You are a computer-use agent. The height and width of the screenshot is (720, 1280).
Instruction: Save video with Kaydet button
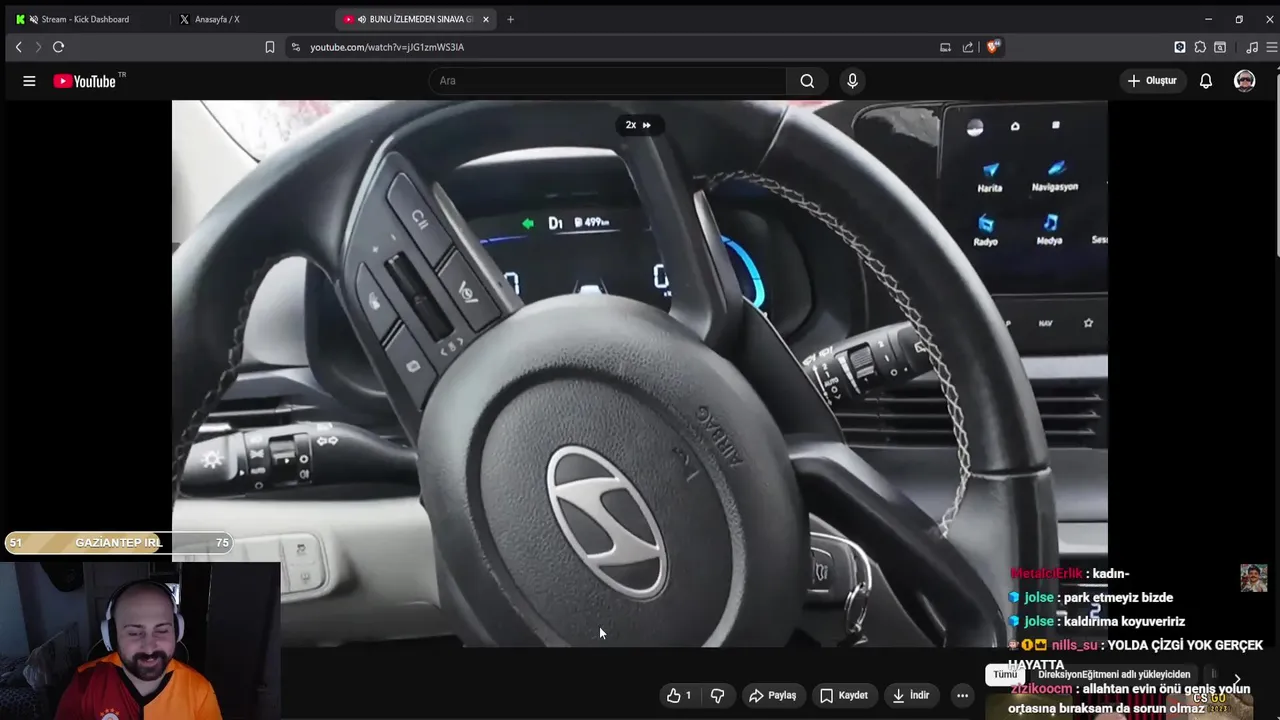[844, 695]
